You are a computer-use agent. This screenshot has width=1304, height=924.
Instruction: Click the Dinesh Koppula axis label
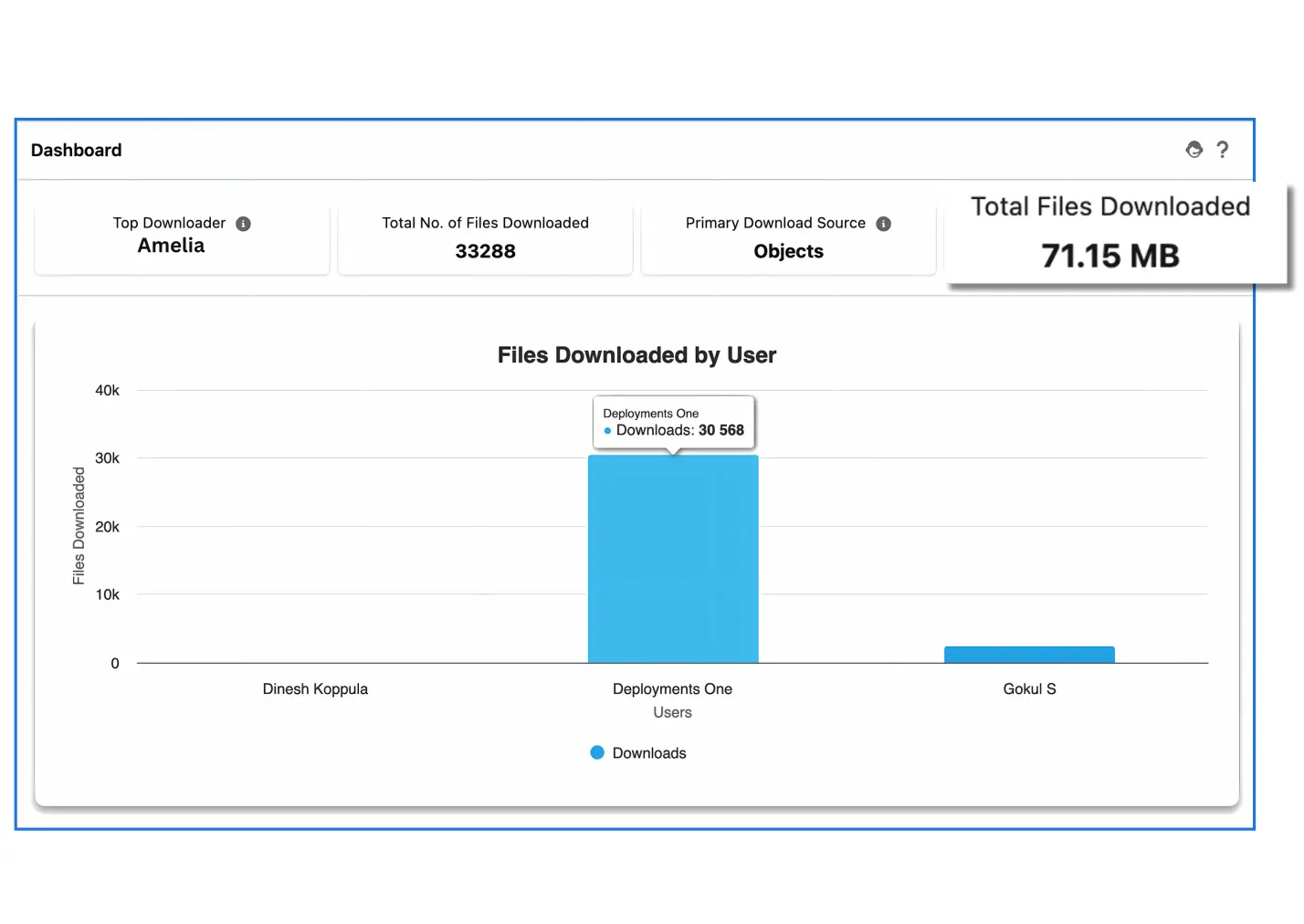[315, 689]
